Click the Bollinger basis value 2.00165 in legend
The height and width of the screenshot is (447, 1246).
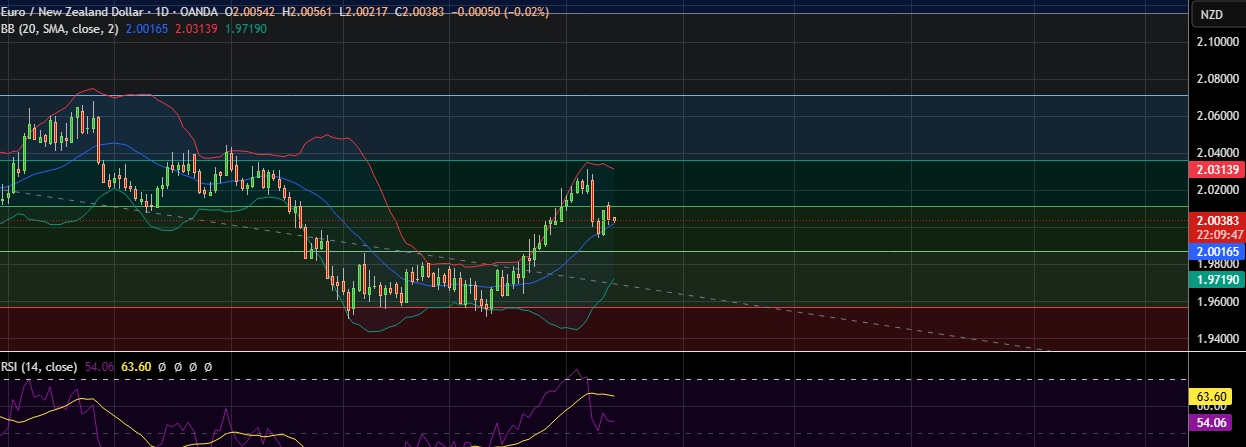point(148,29)
